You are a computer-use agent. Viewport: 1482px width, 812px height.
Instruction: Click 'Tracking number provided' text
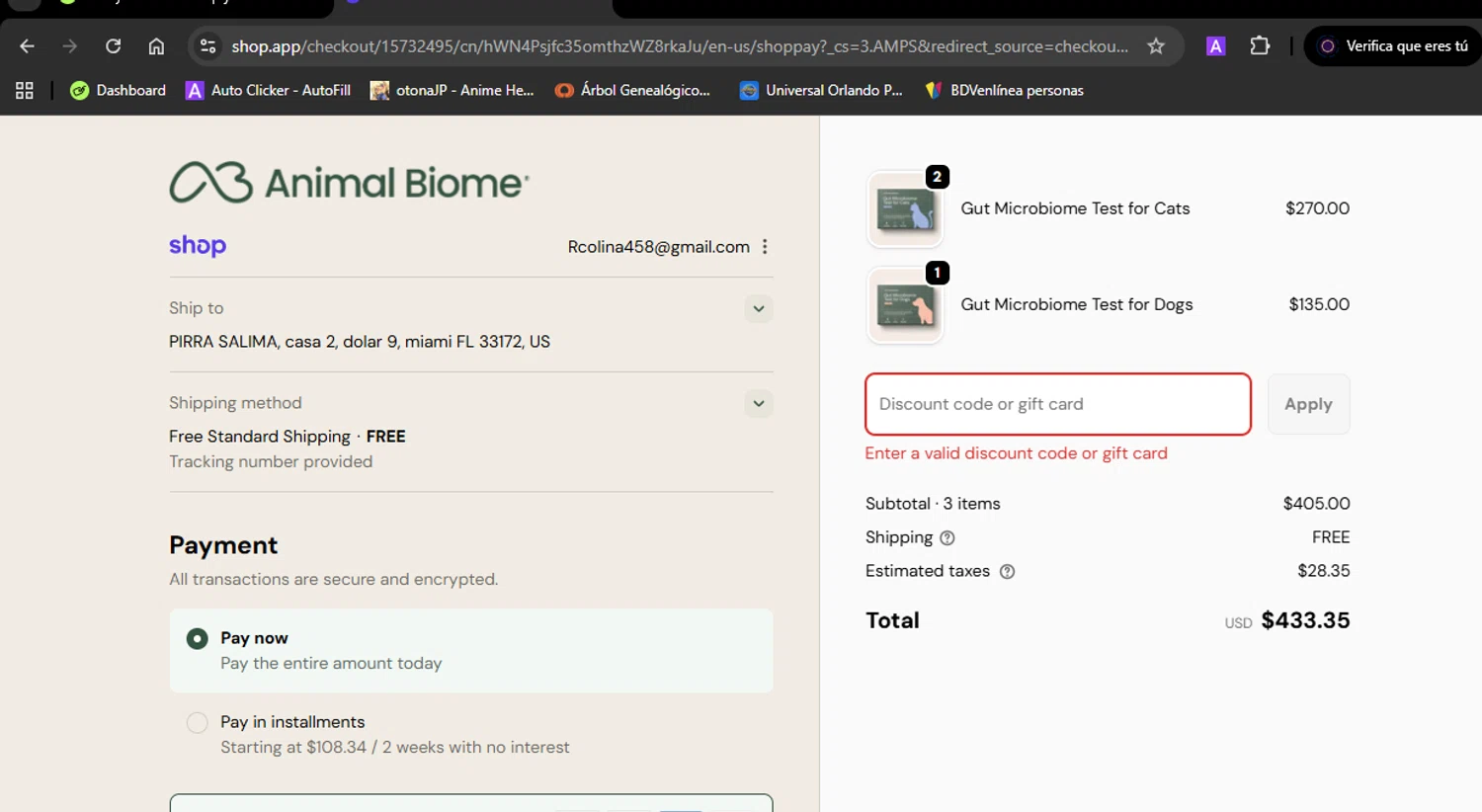coord(271,461)
